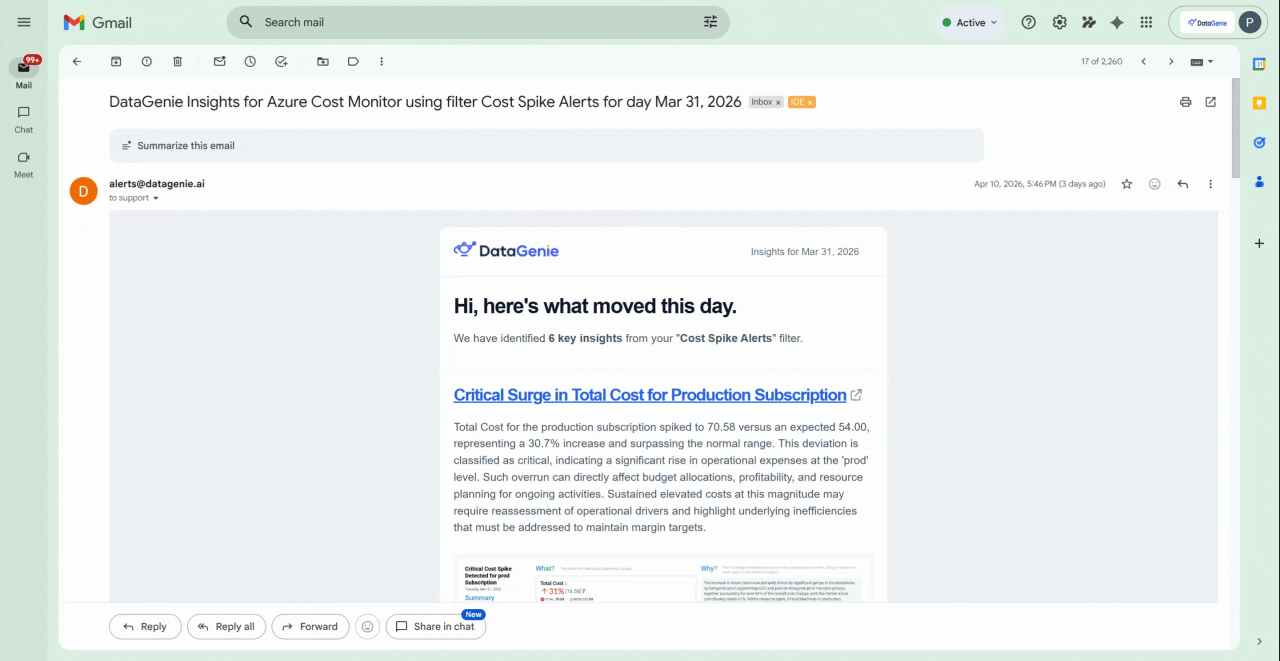This screenshot has height=661, width=1280.
Task: Open email in new window
Action: click(1211, 102)
